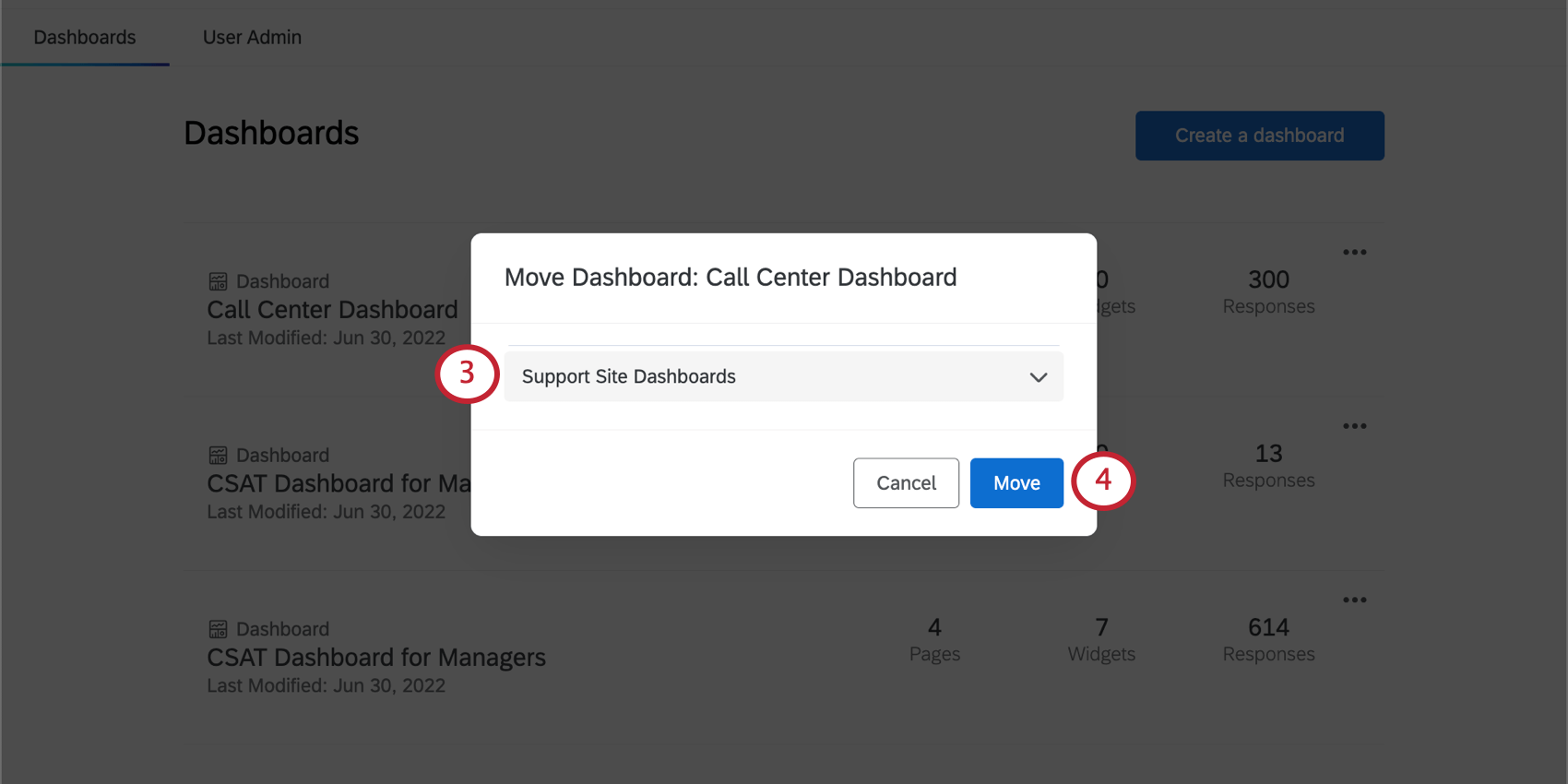
Task: Open three-dot menu for 614 Responses dashboard
Action: (1354, 600)
